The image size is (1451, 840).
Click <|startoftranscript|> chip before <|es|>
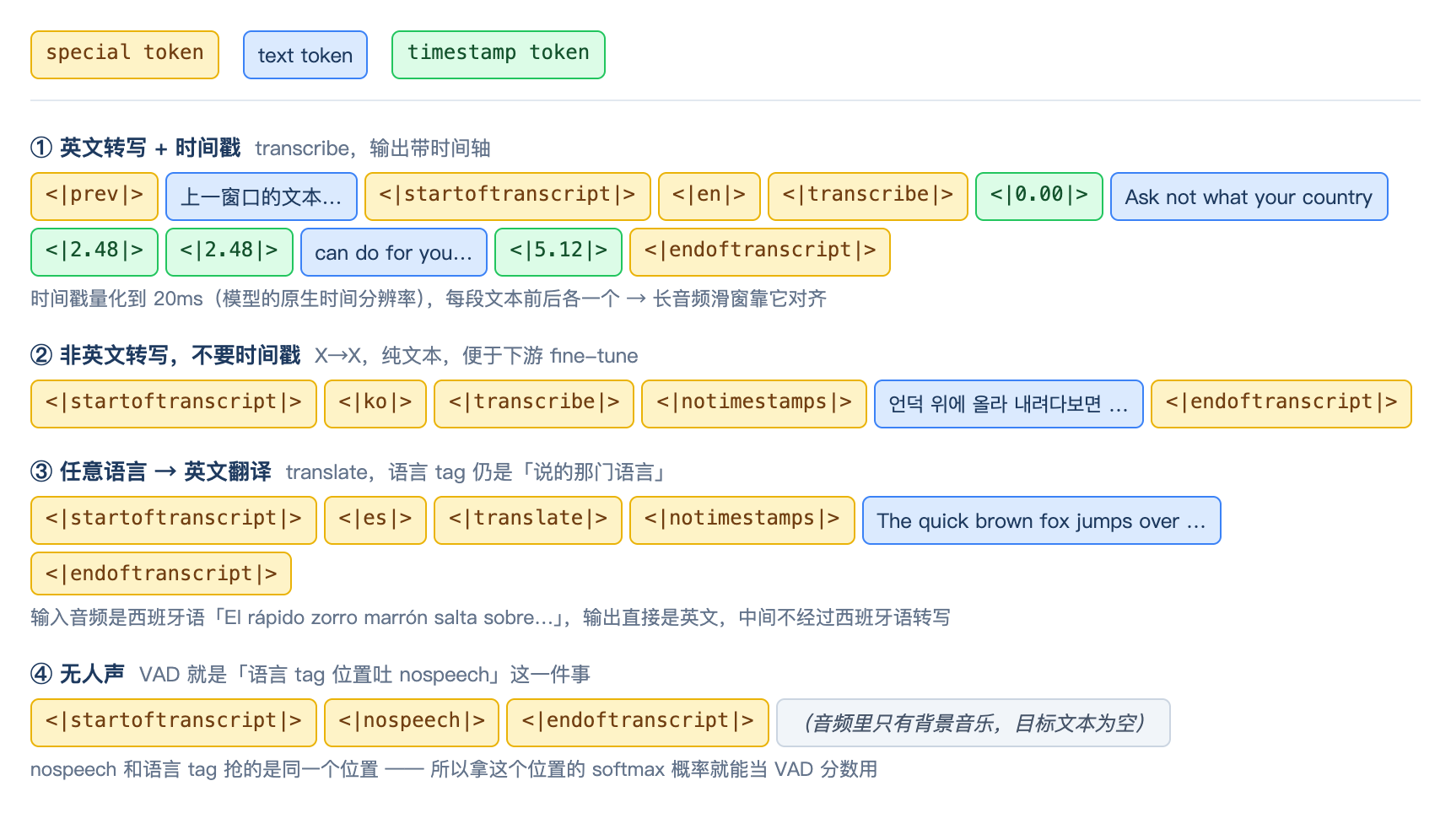click(x=174, y=520)
